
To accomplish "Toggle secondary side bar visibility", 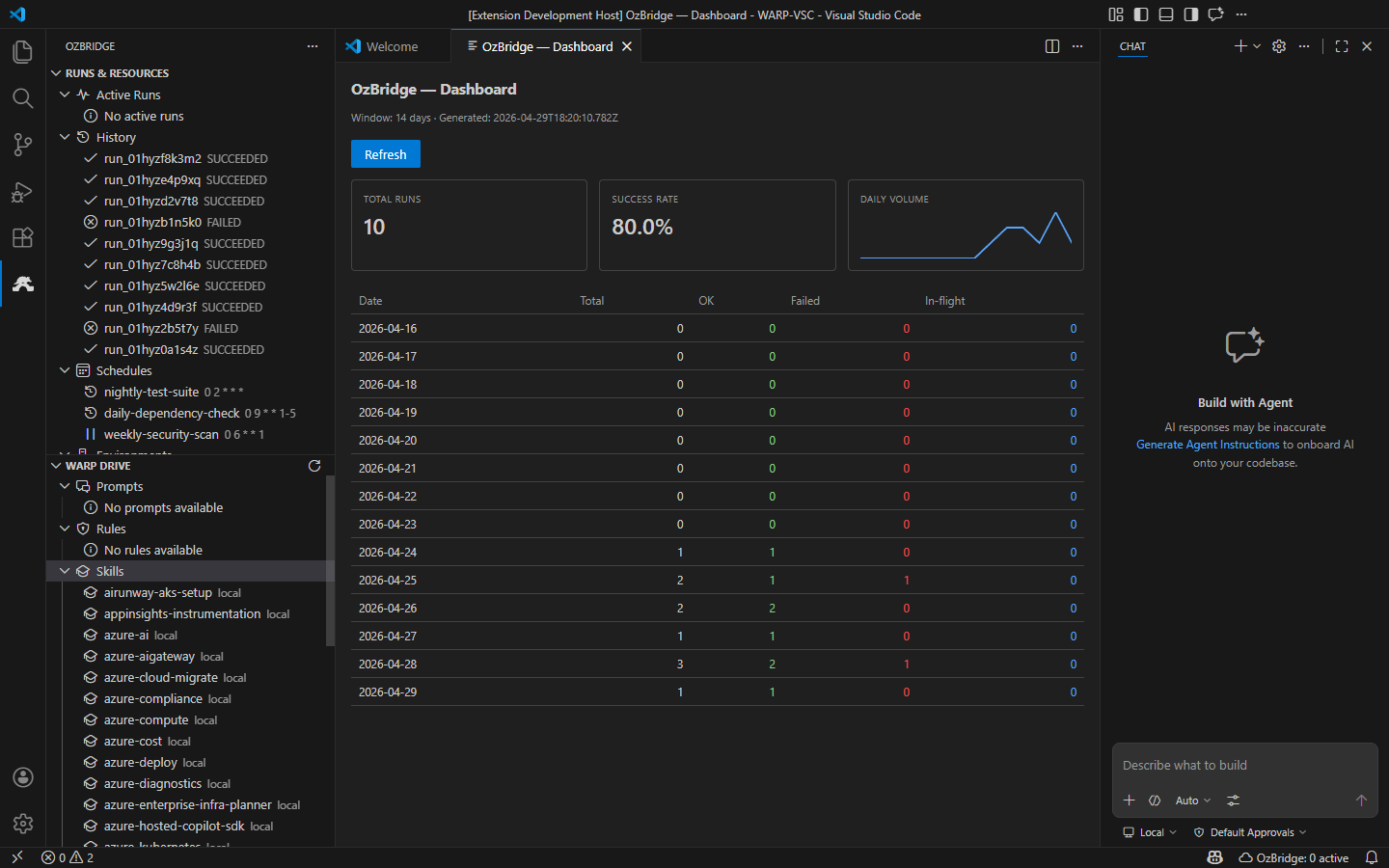I will 1191,14.
